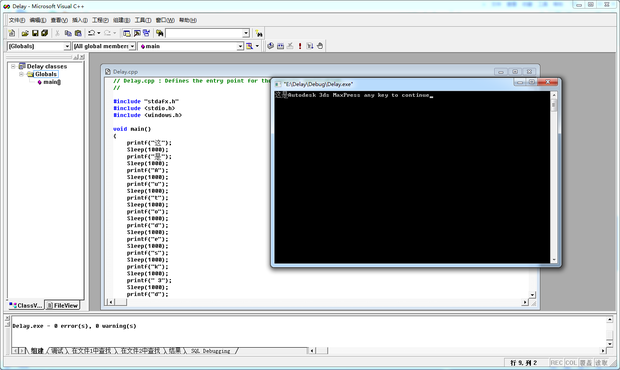Click the console window vertical scrollbar
This screenshot has width=620, height=370.
pyautogui.click(x=554, y=177)
